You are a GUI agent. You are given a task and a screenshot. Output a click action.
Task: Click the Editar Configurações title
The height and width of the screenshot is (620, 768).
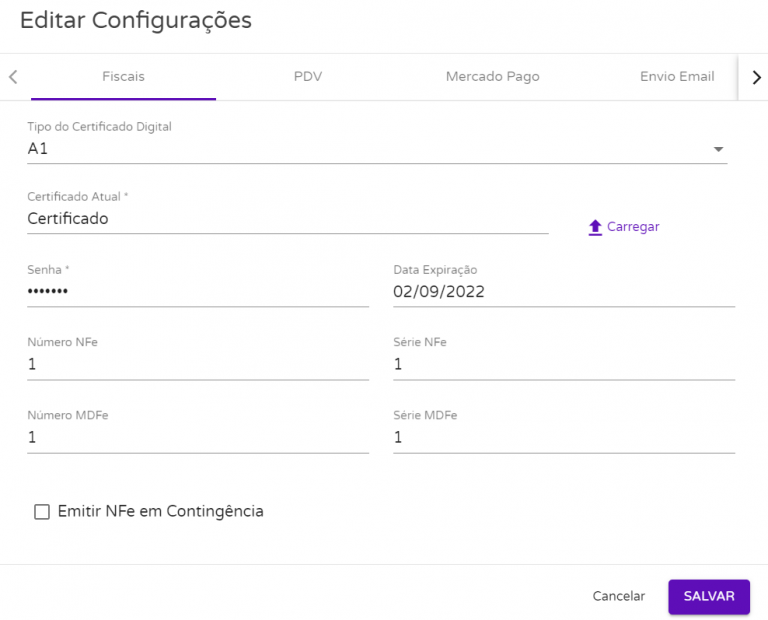[x=136, y=21]
